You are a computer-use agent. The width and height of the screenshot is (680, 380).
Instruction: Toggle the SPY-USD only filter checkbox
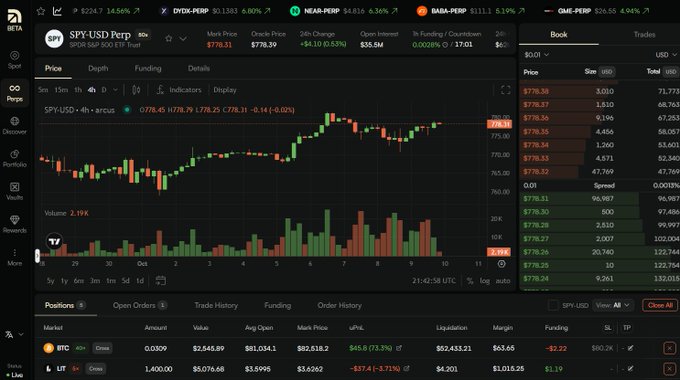pos(553,305)
